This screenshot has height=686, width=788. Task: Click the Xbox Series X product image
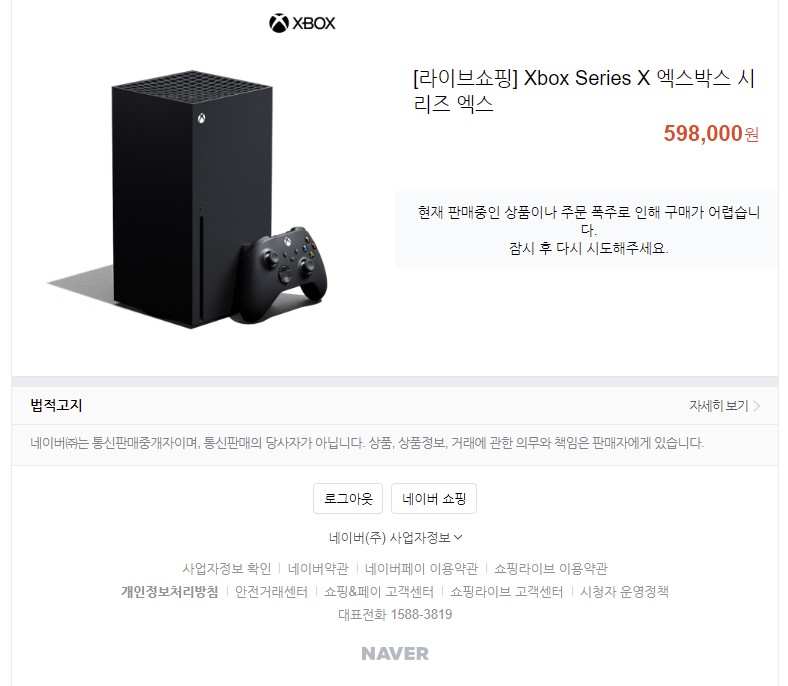tap(187, 200)
